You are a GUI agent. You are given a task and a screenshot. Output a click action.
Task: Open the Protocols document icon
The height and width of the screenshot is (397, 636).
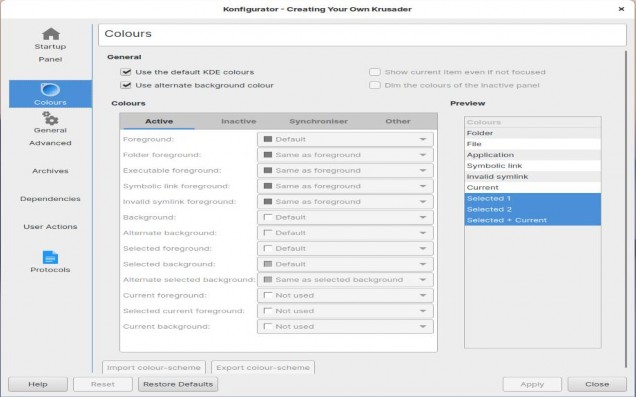(x=50, y=257)
